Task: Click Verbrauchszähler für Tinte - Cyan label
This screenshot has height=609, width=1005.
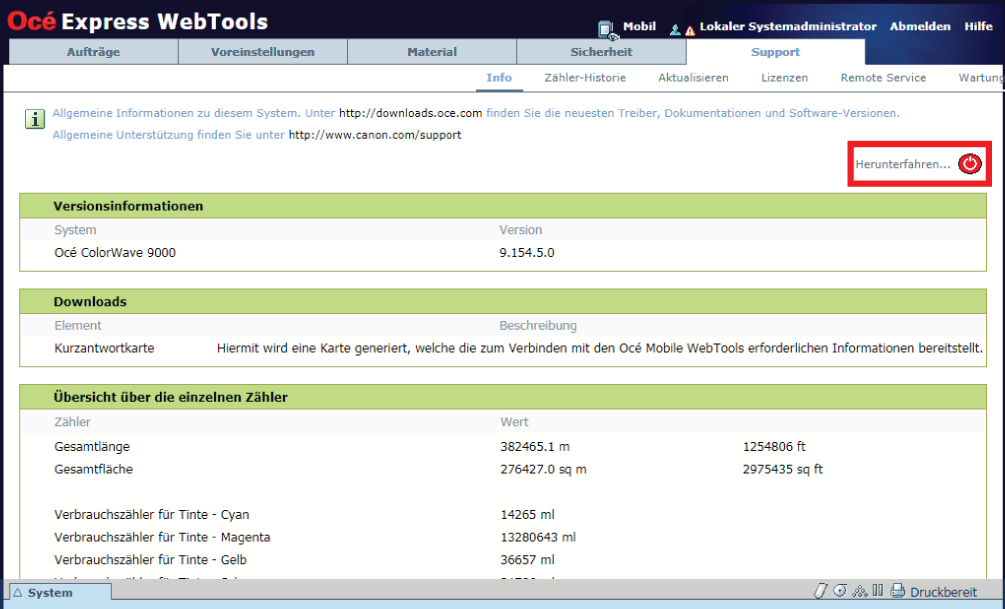Action: tap(152, 514)
